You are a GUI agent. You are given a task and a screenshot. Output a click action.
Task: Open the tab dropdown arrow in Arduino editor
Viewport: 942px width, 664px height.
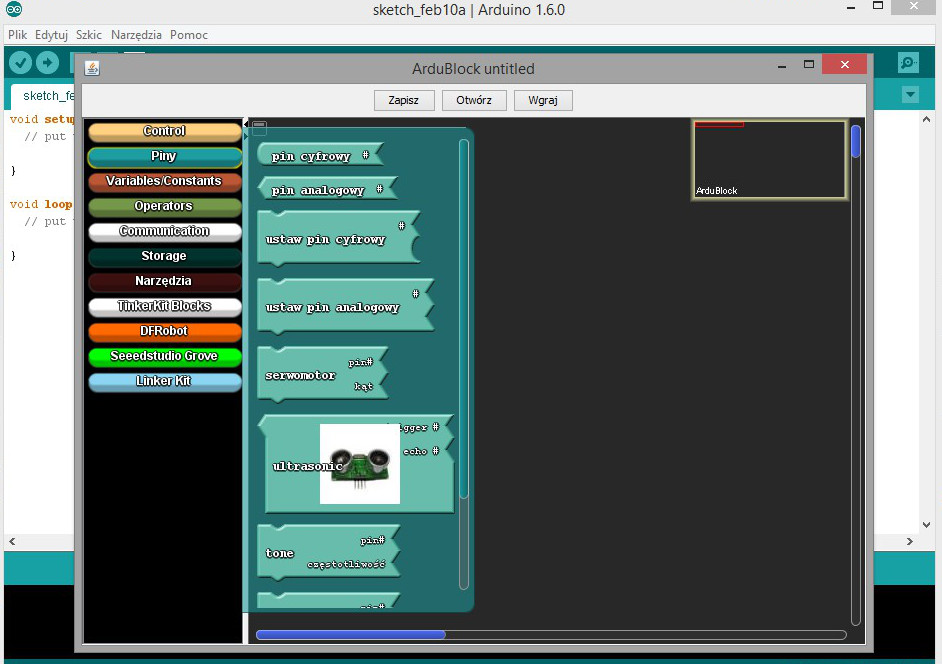coord(911,94)
